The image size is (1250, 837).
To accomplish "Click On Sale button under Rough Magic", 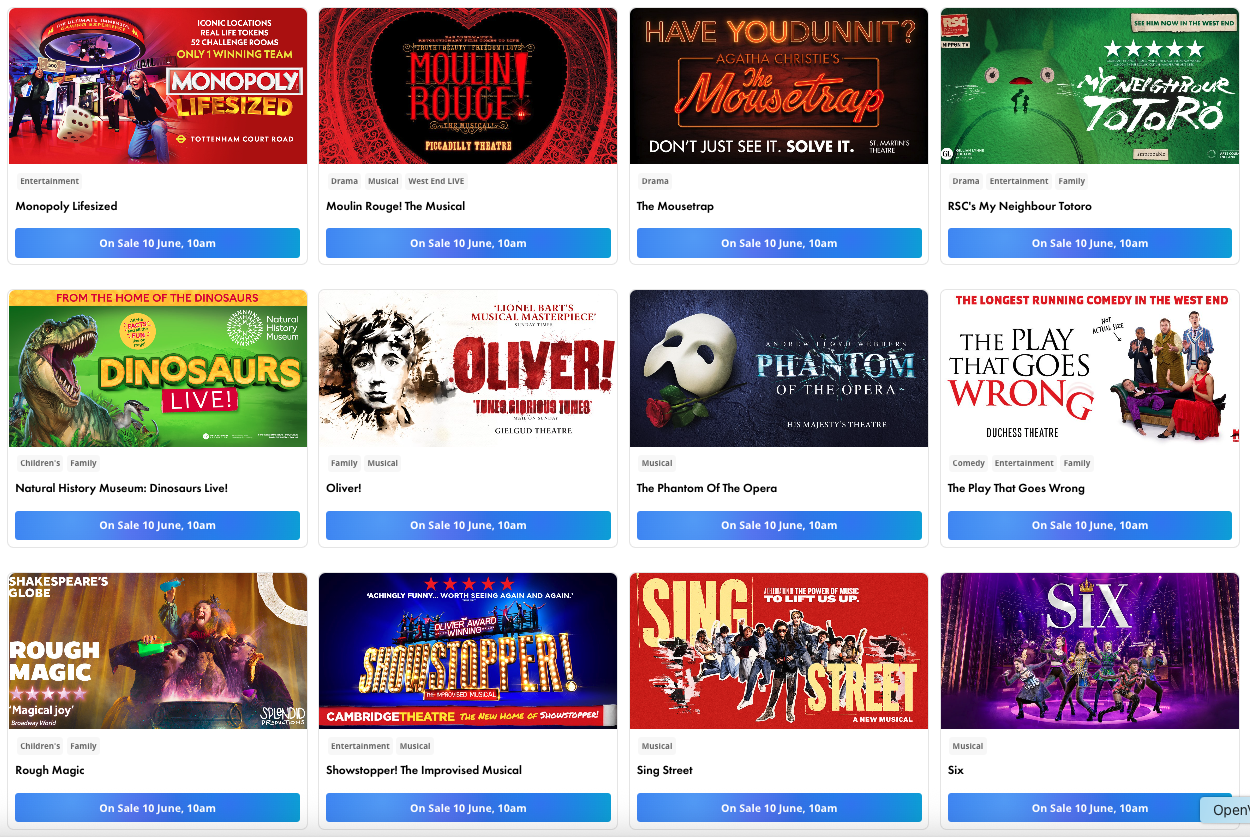I will [x=158, y=808].
